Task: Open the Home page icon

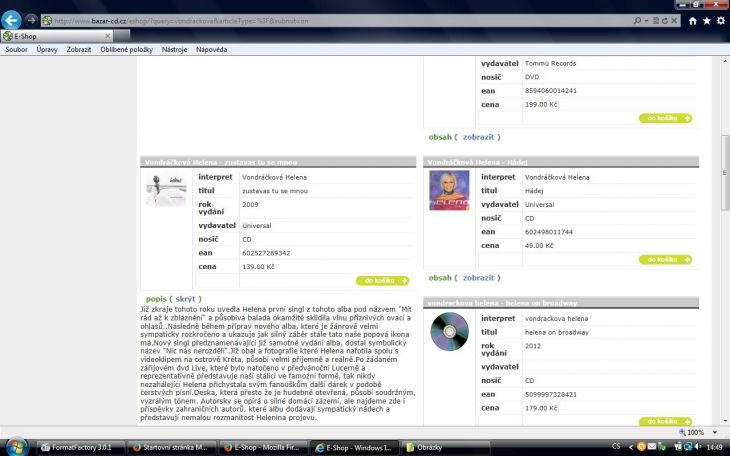Action: point(693,20)
